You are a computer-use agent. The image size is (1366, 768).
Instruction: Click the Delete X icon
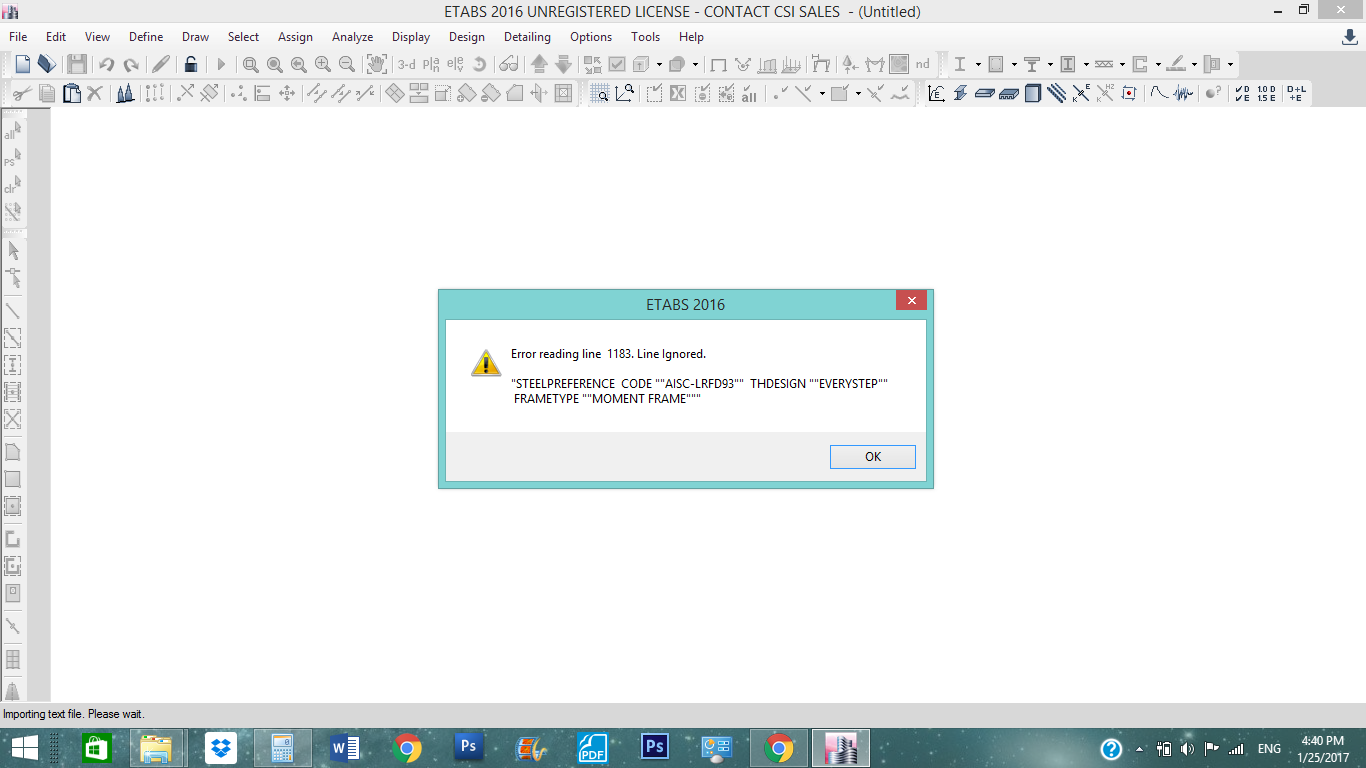[95, 93]
